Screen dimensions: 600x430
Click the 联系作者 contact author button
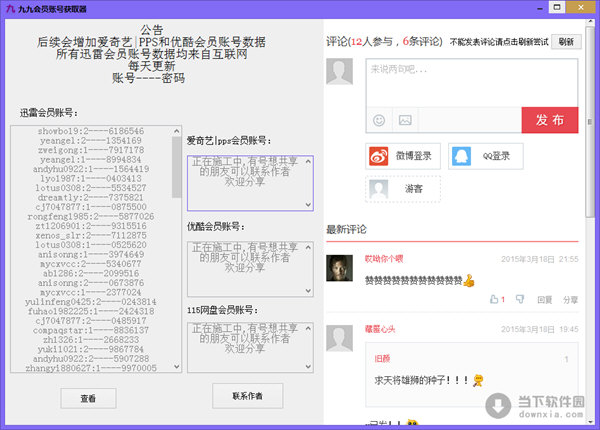pyautogui.click(x=248, y=396)
